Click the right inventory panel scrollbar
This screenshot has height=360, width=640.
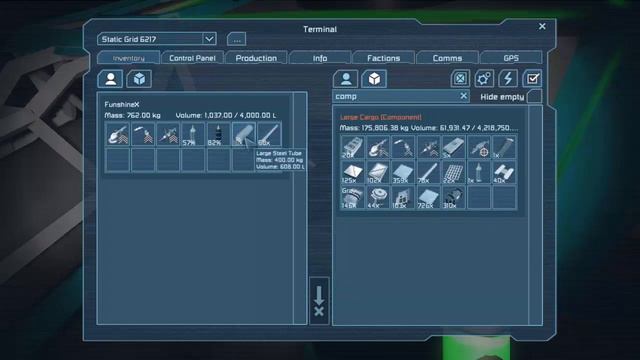pos(535,215)
